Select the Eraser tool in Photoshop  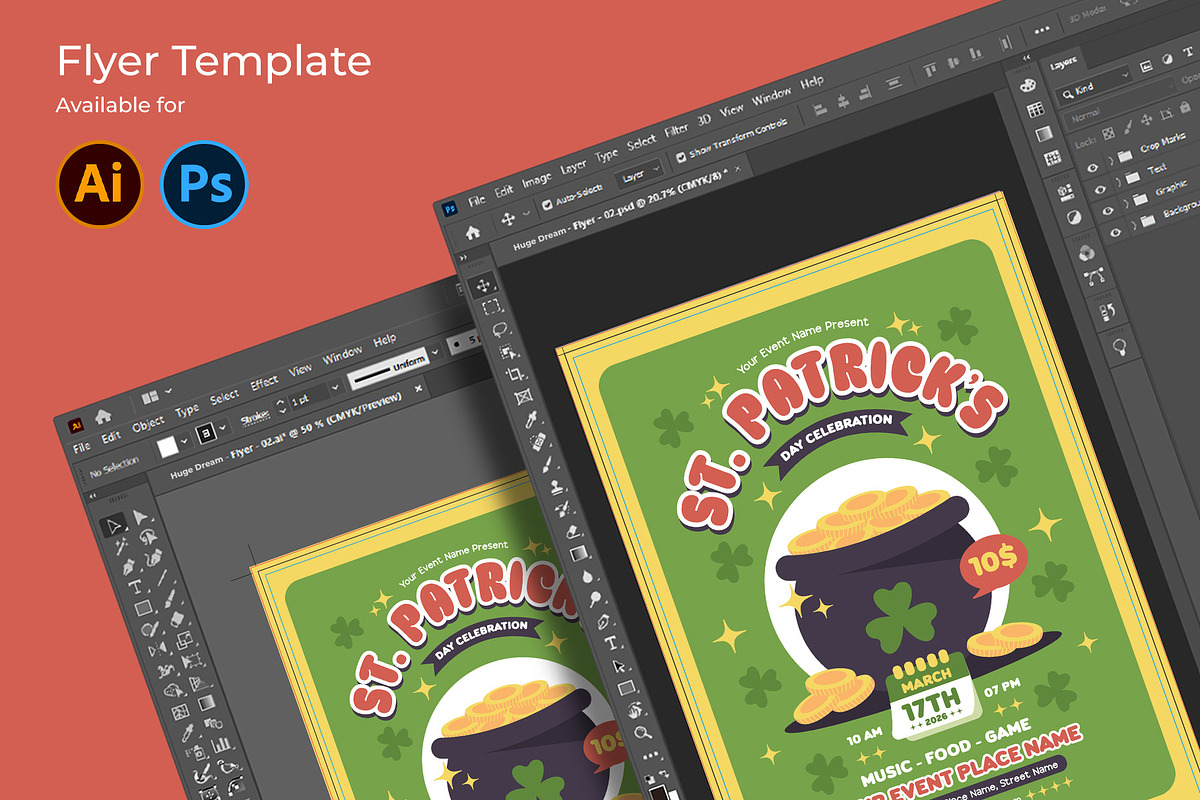tap(571, 531)
